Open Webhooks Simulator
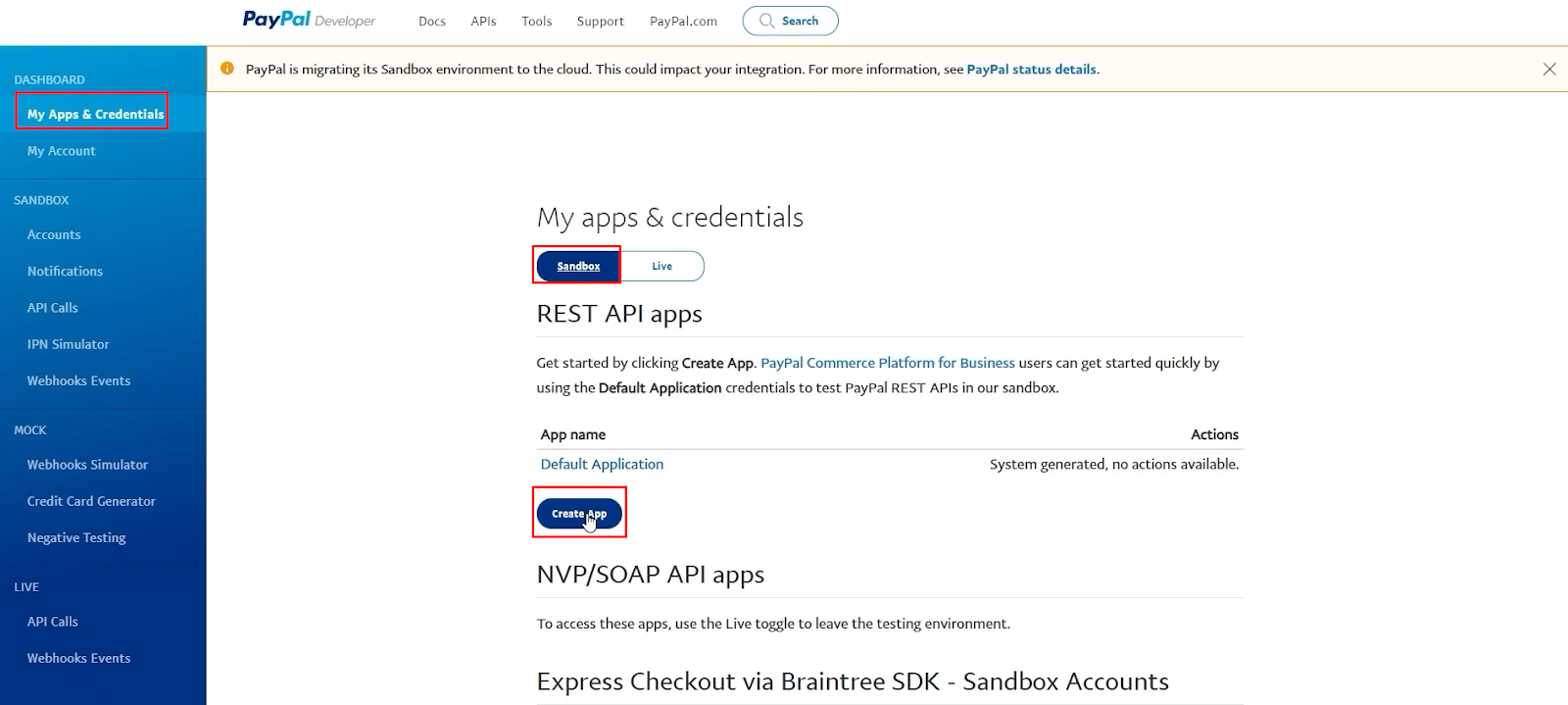 87,464
